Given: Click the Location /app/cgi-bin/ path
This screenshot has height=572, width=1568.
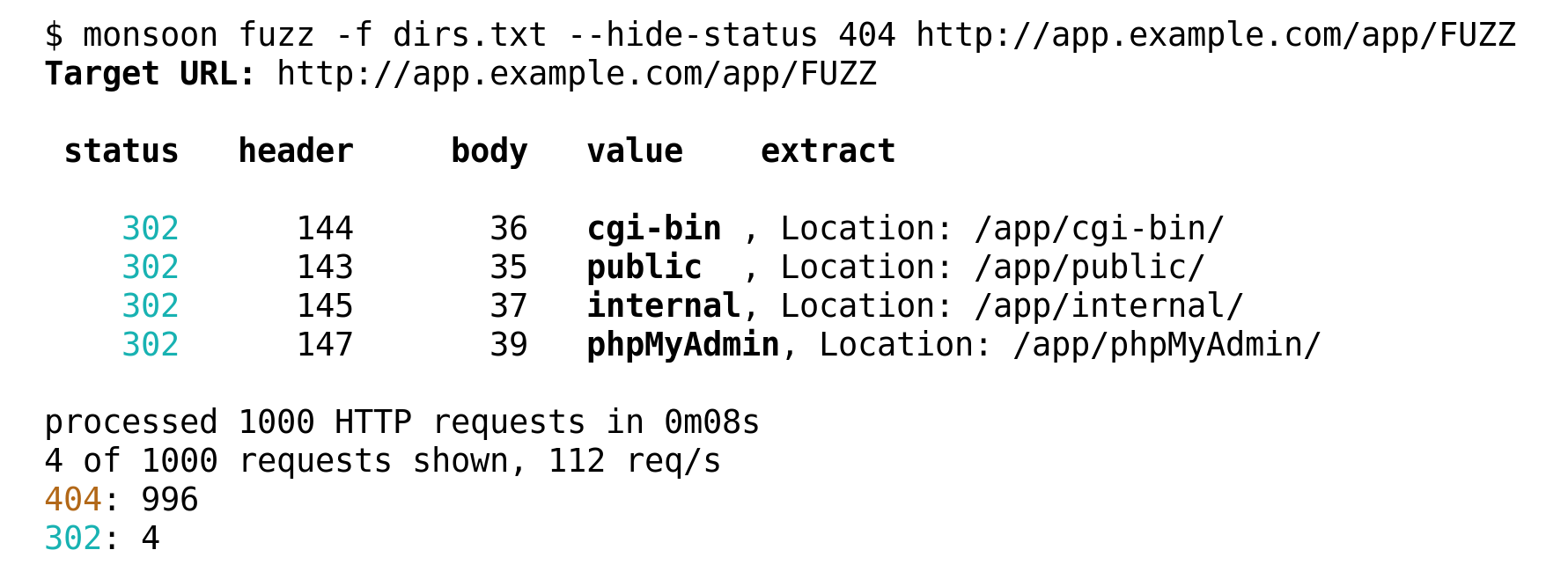Looking at the screenshot, I should (x=1003, y=229).
